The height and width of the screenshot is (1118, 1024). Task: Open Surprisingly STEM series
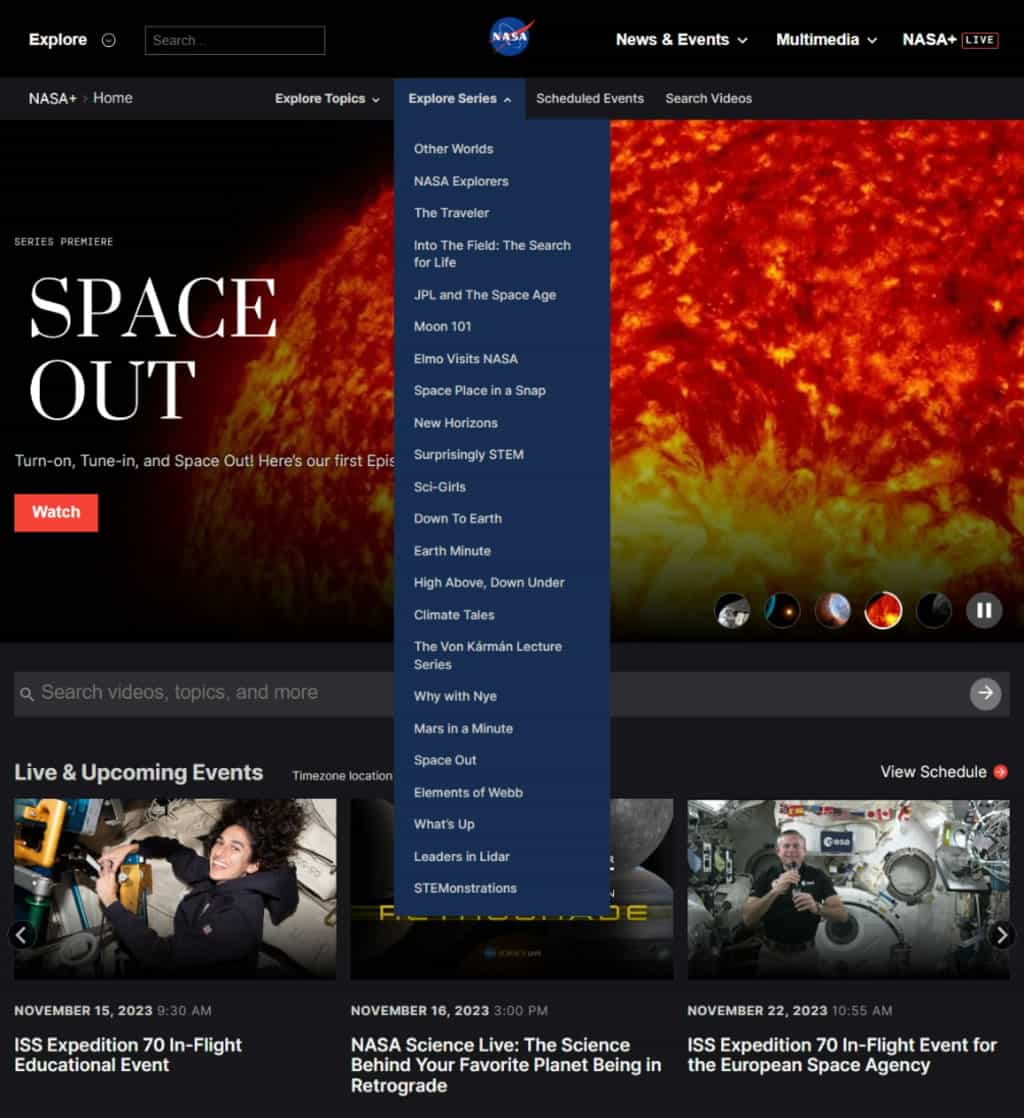pyautogui.click(x=469, y=455)
